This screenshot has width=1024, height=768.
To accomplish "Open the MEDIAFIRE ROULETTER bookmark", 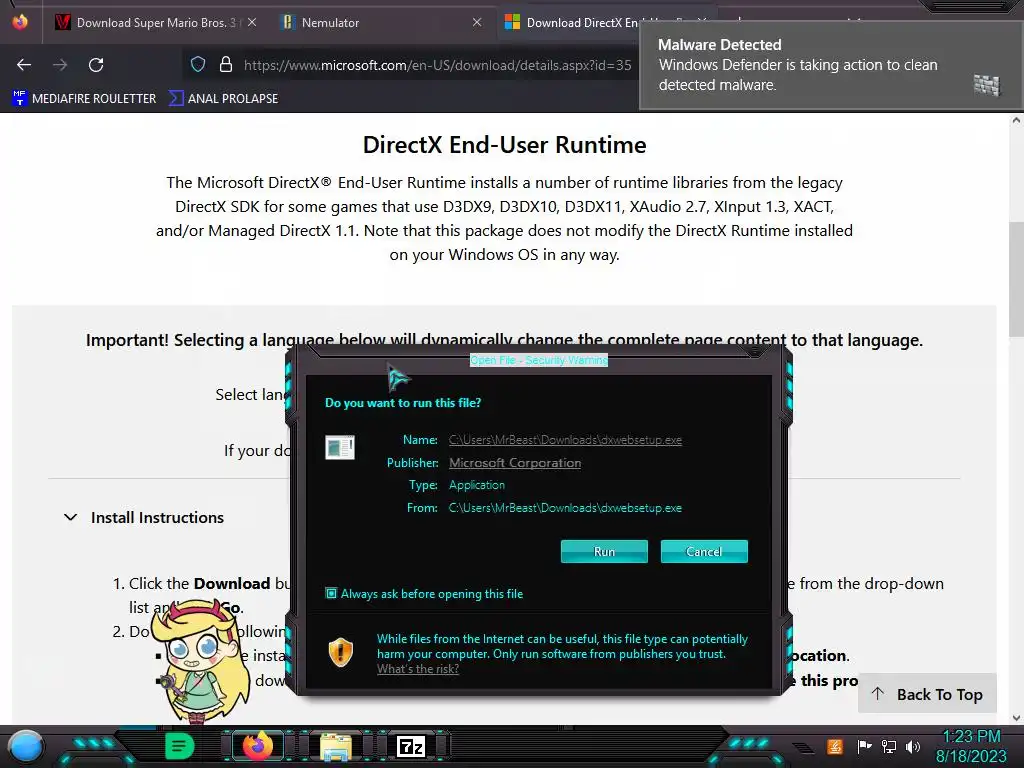I will 84,98.
